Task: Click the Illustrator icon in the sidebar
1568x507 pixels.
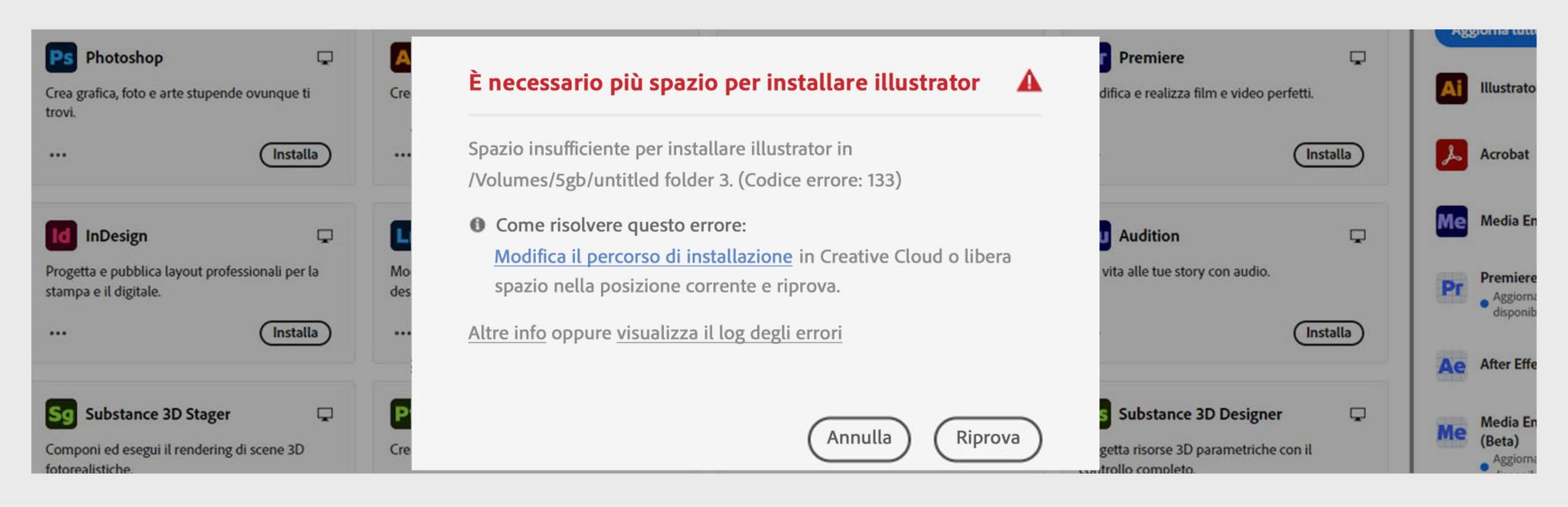Action: click(1450, 88)
